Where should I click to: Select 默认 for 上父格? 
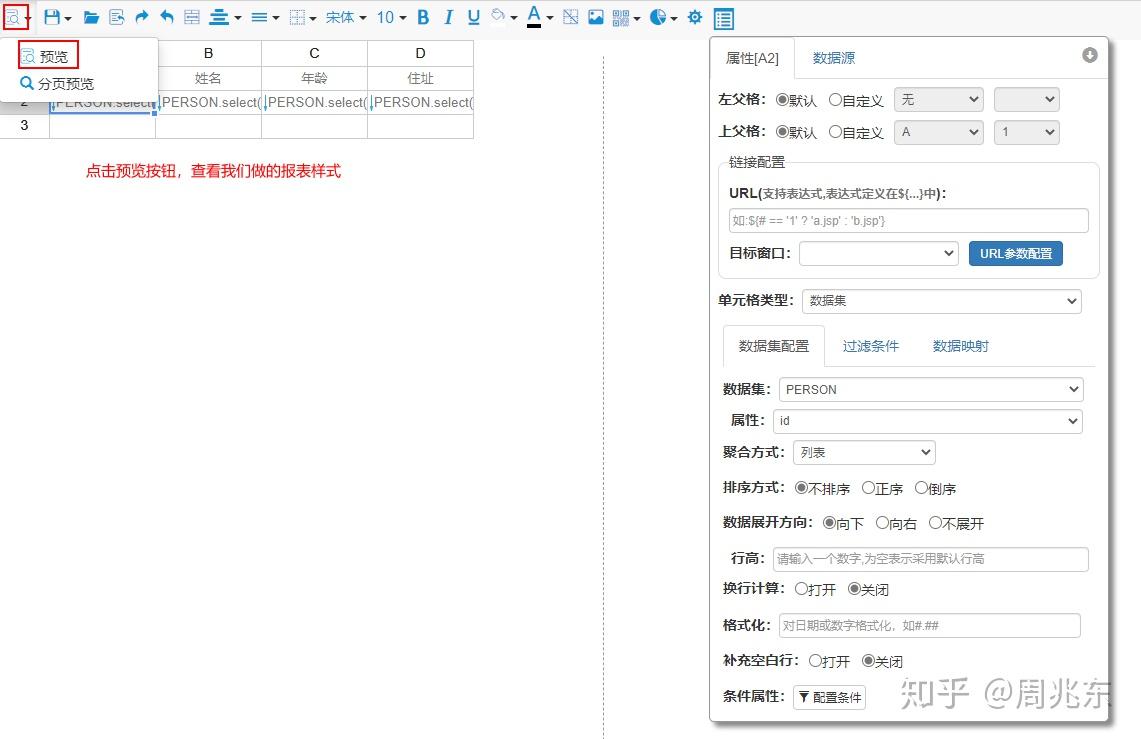point(782,132)
